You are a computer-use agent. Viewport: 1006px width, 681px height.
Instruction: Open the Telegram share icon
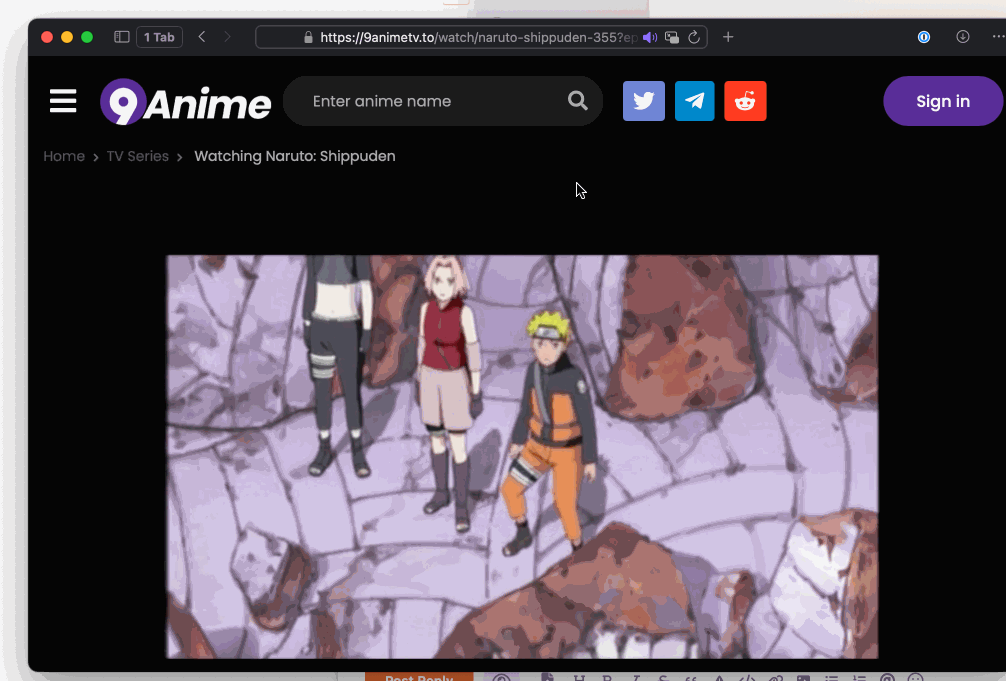pos(694,101)
